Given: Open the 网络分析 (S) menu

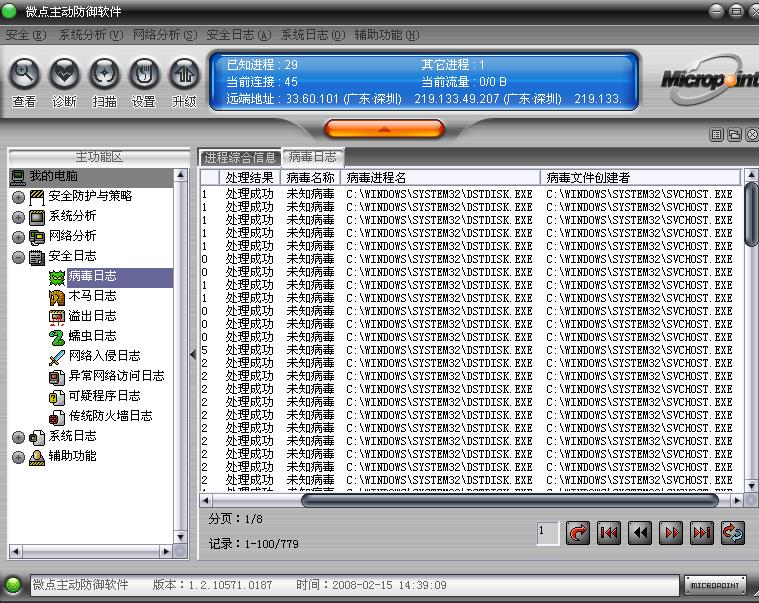Looking at the screenshot, I should [165, 35].
